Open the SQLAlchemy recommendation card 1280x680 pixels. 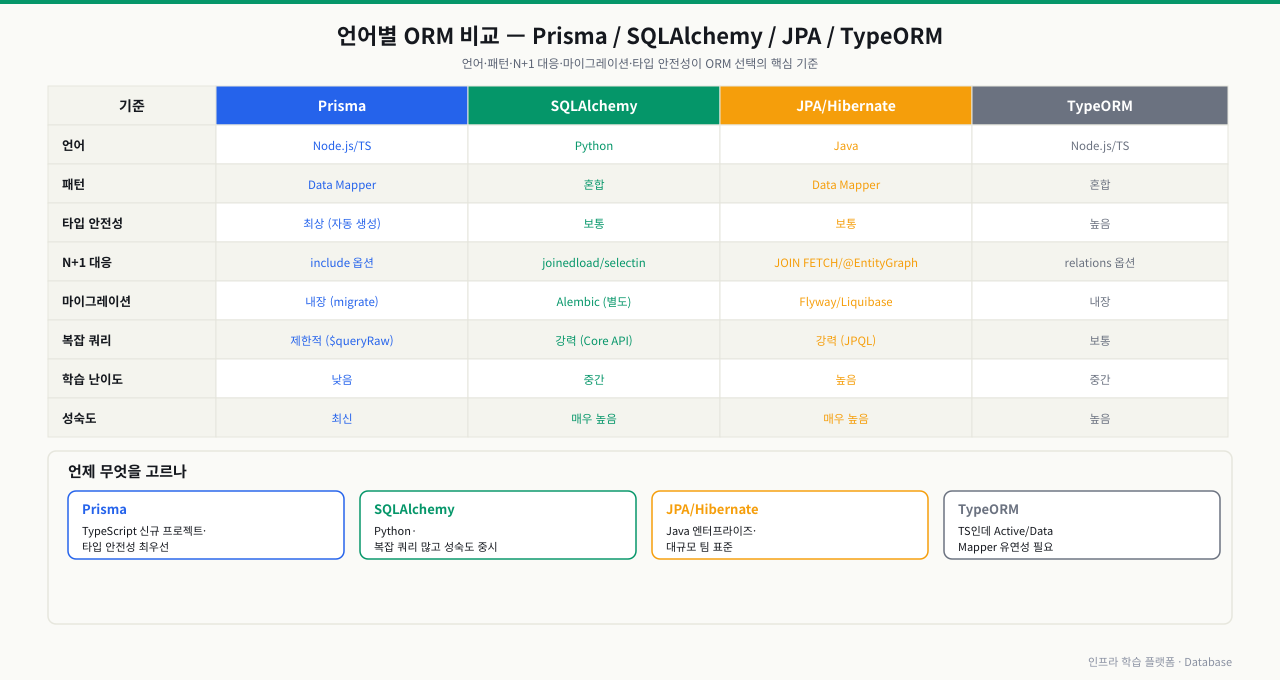point(498,525)
